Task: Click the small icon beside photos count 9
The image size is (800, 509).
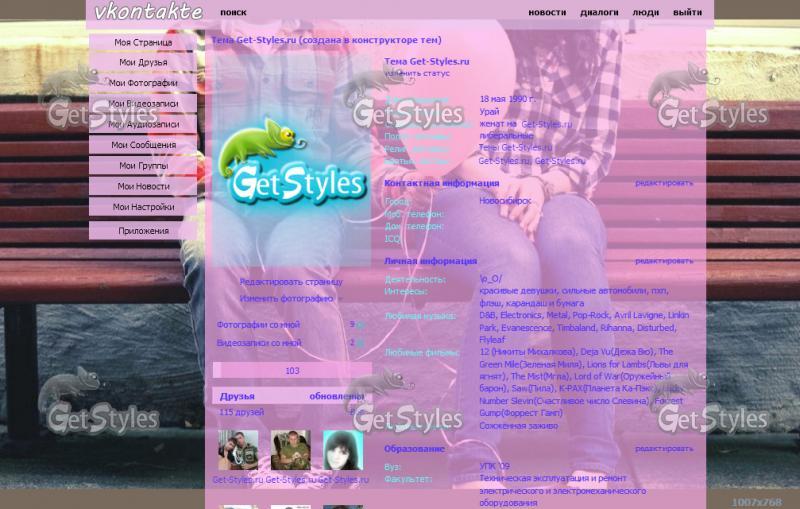Action: click(x=360, y=325)
